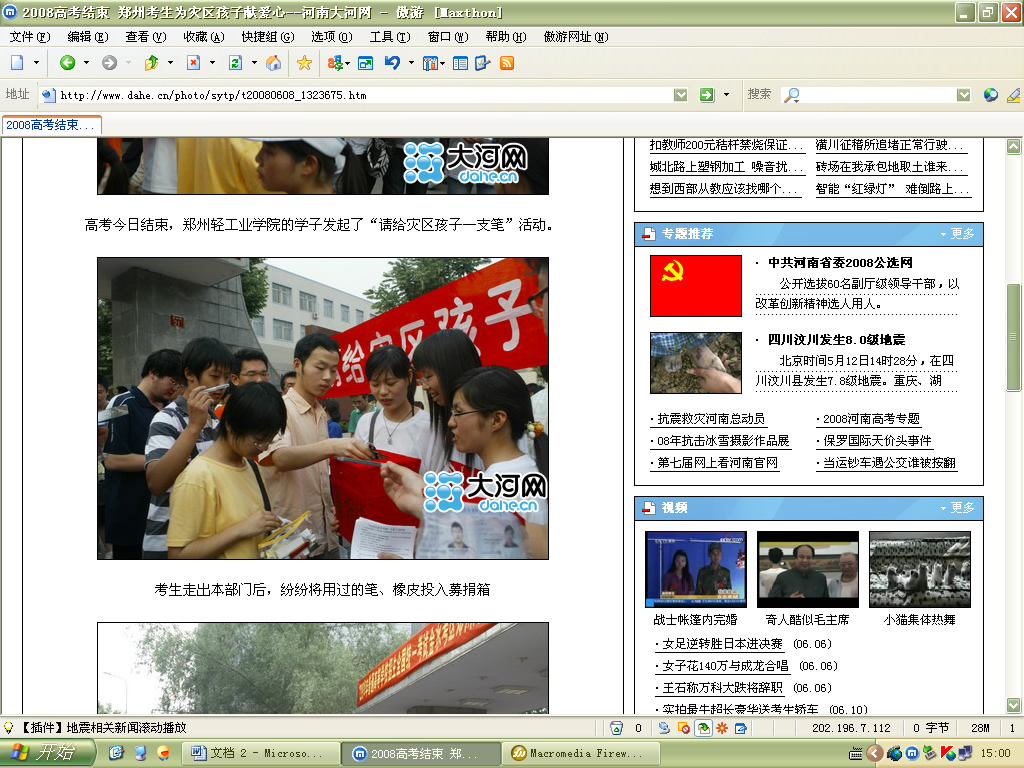Click the Undo closed page arrow icon
The width and height of the screenshot is (1024, 768).
[392, 63]
